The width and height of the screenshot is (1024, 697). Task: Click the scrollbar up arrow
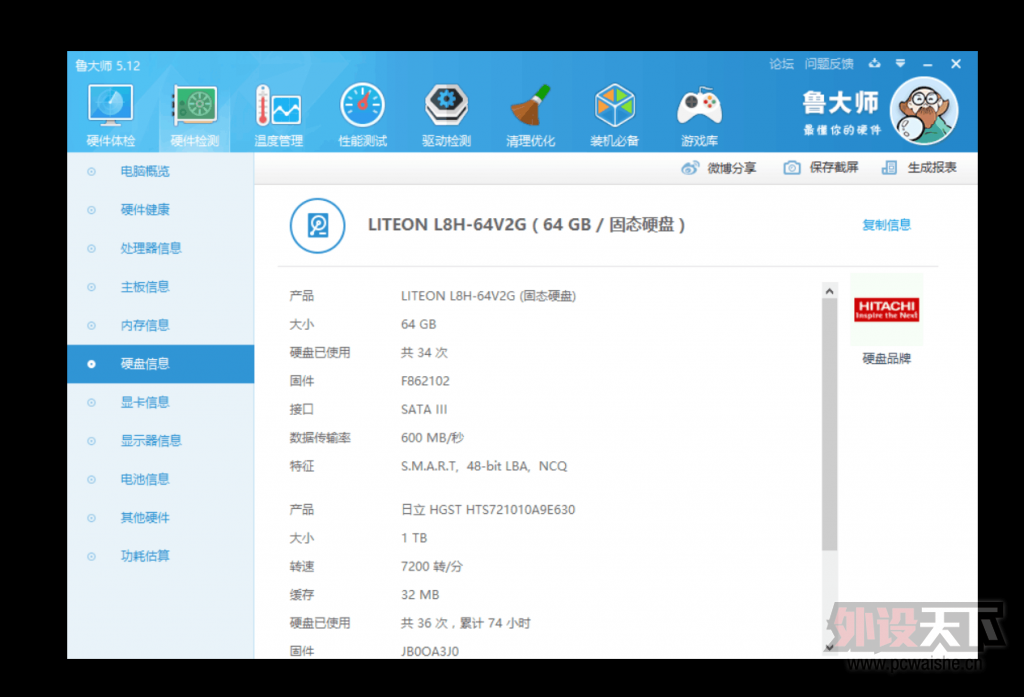click(x=829, y=291)
